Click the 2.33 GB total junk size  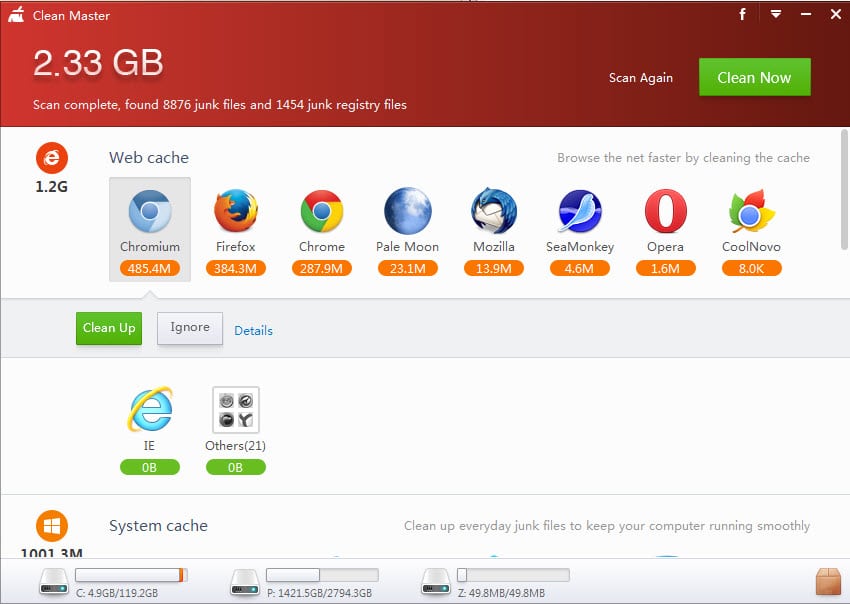[x=98, y=62]
